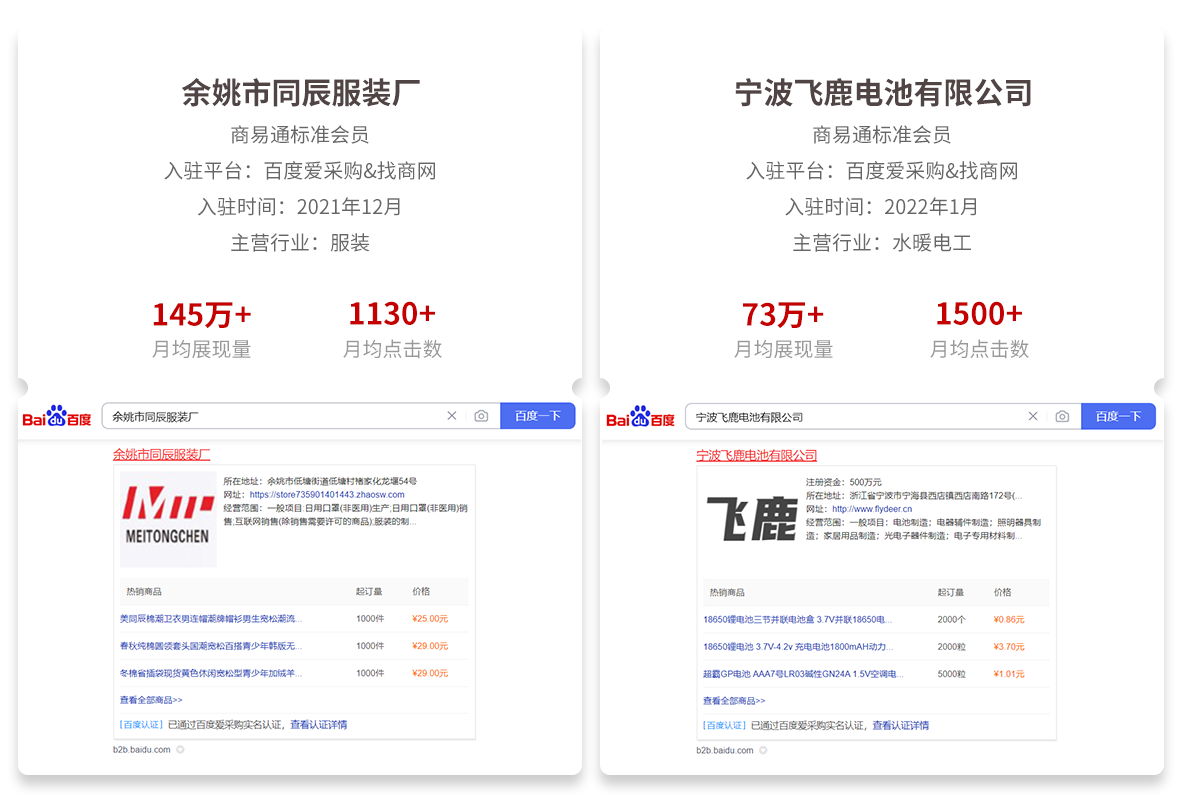This screenshot has width=1200, height=800.
Task: Open image search camera icon in 余姚市同辰服装厂 search box
Action: click(x=481, y=416)
